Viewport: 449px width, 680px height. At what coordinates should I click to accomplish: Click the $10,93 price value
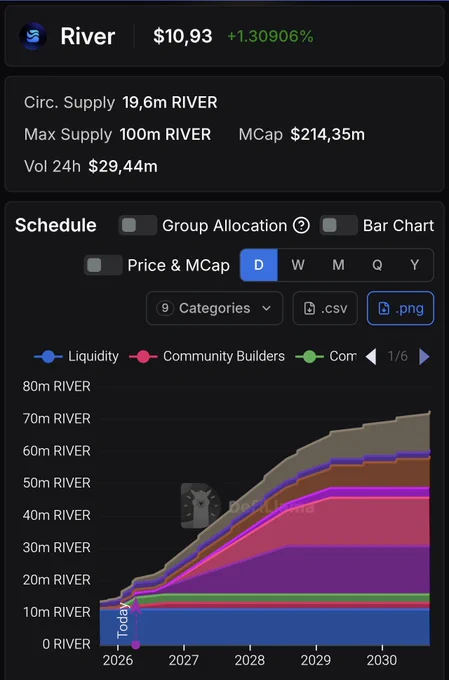pos(183,36)
